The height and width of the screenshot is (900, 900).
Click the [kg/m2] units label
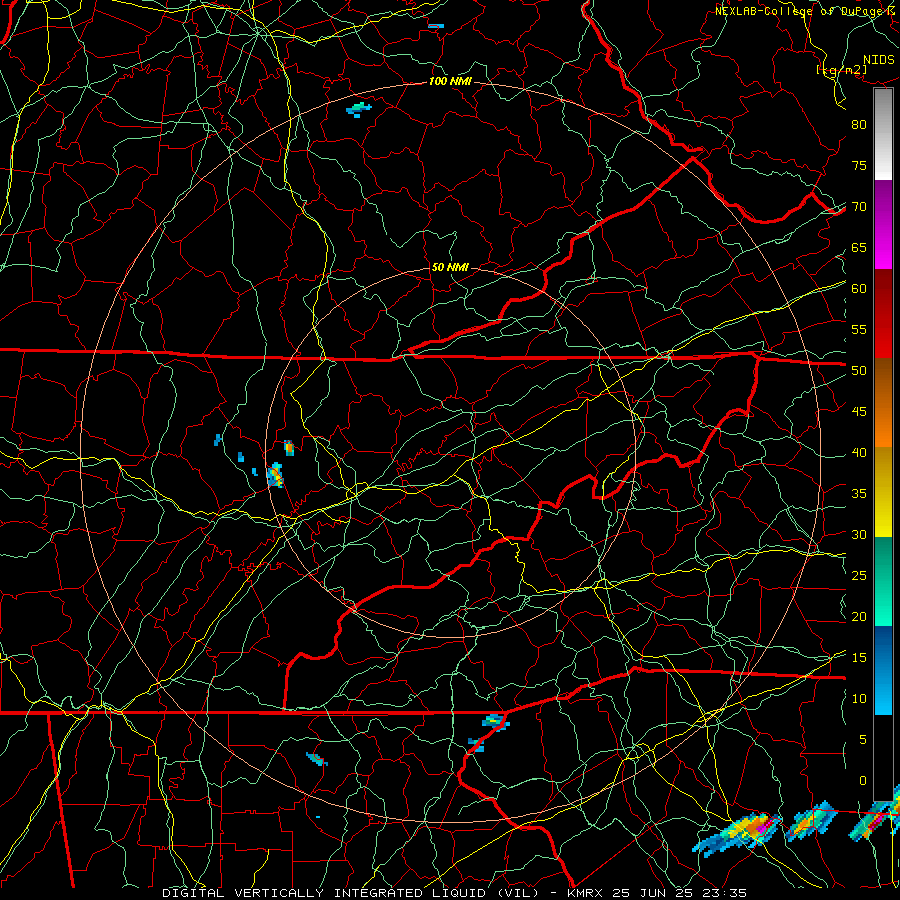click(841, 70)
